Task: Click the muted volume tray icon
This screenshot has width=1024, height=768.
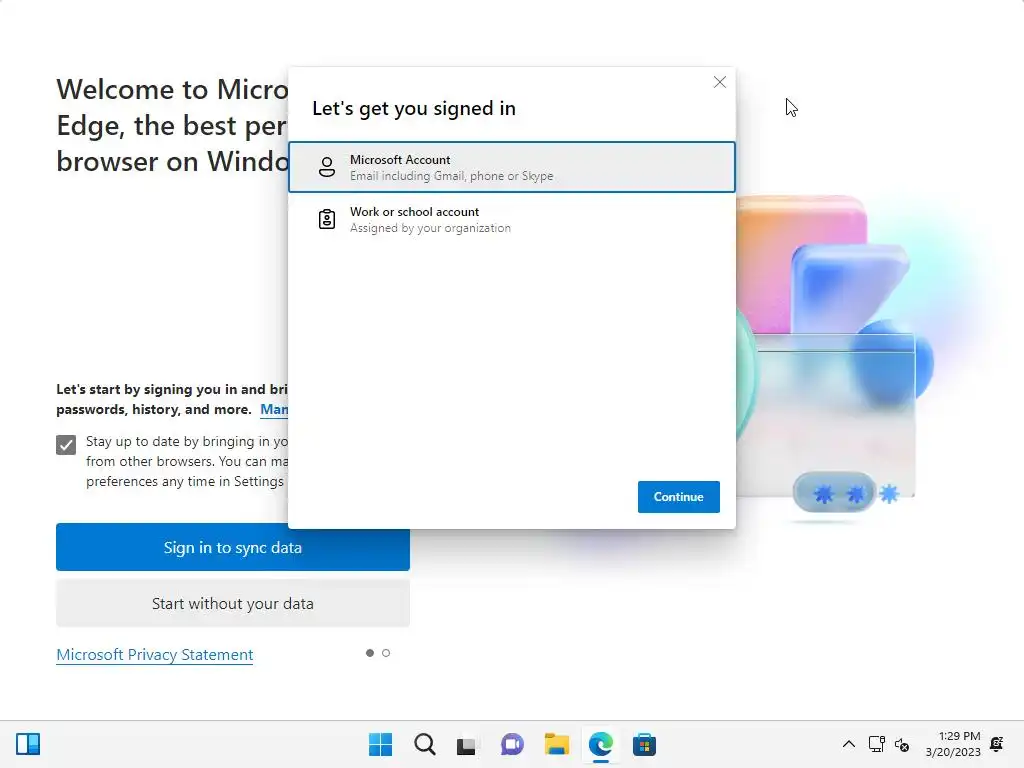Action: click(902, 744)
